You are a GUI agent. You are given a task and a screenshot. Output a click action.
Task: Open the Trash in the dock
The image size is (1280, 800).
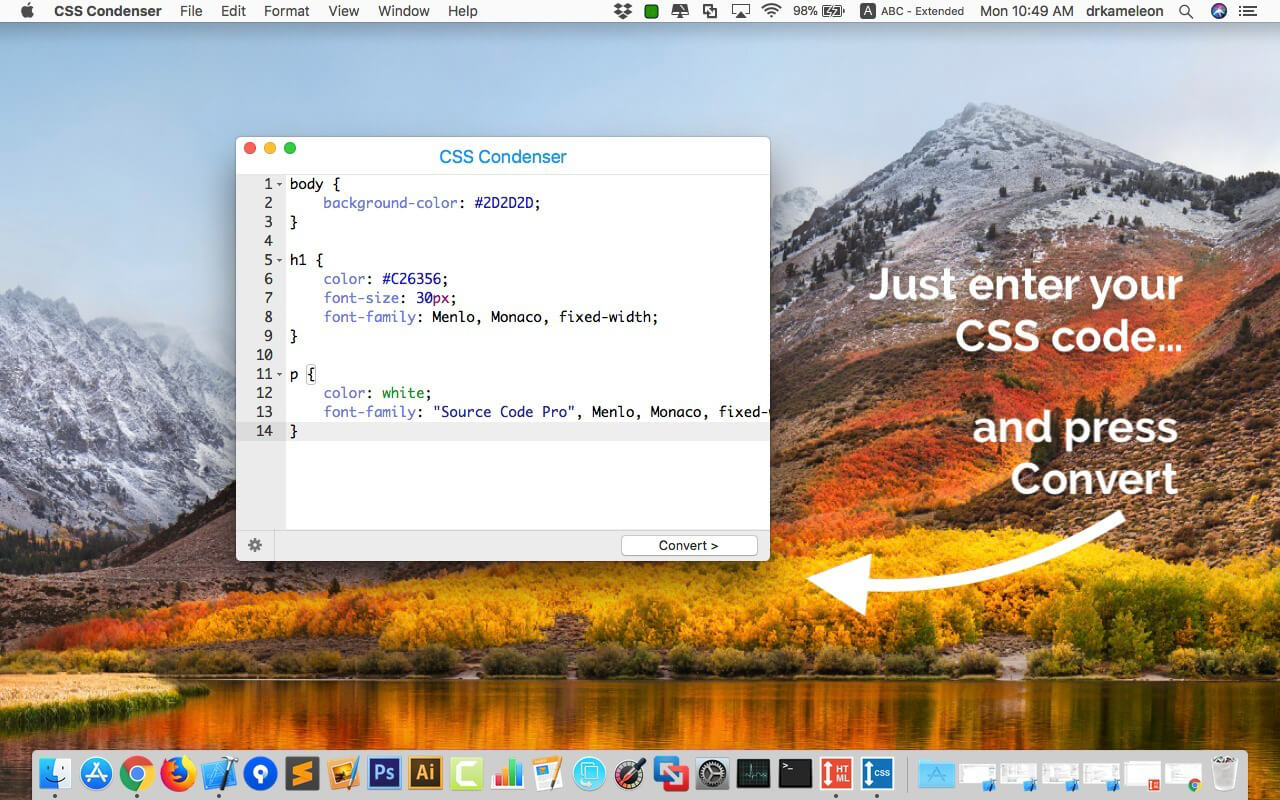[x=1225, y=773]
